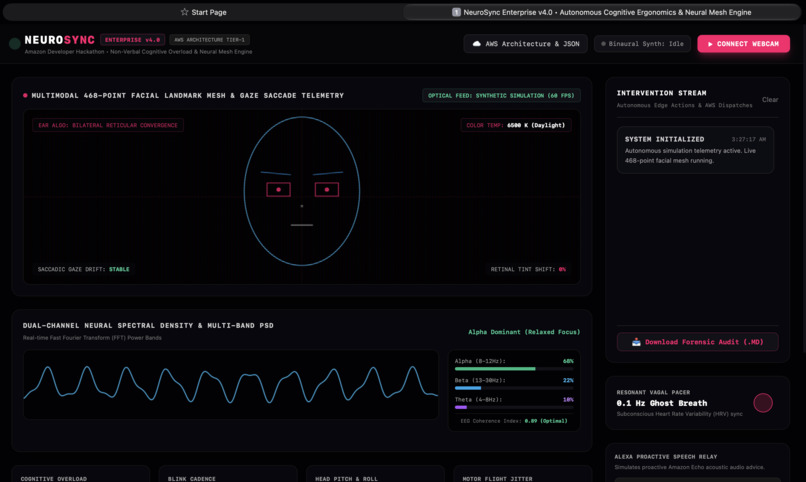Click the Cognitive Overload card title

coord(53,478)
